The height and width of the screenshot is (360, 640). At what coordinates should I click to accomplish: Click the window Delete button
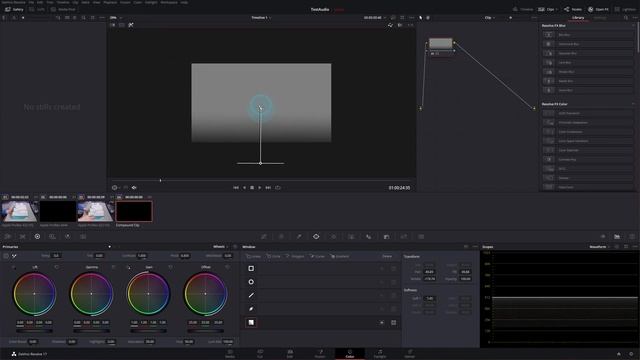[387, 256]
